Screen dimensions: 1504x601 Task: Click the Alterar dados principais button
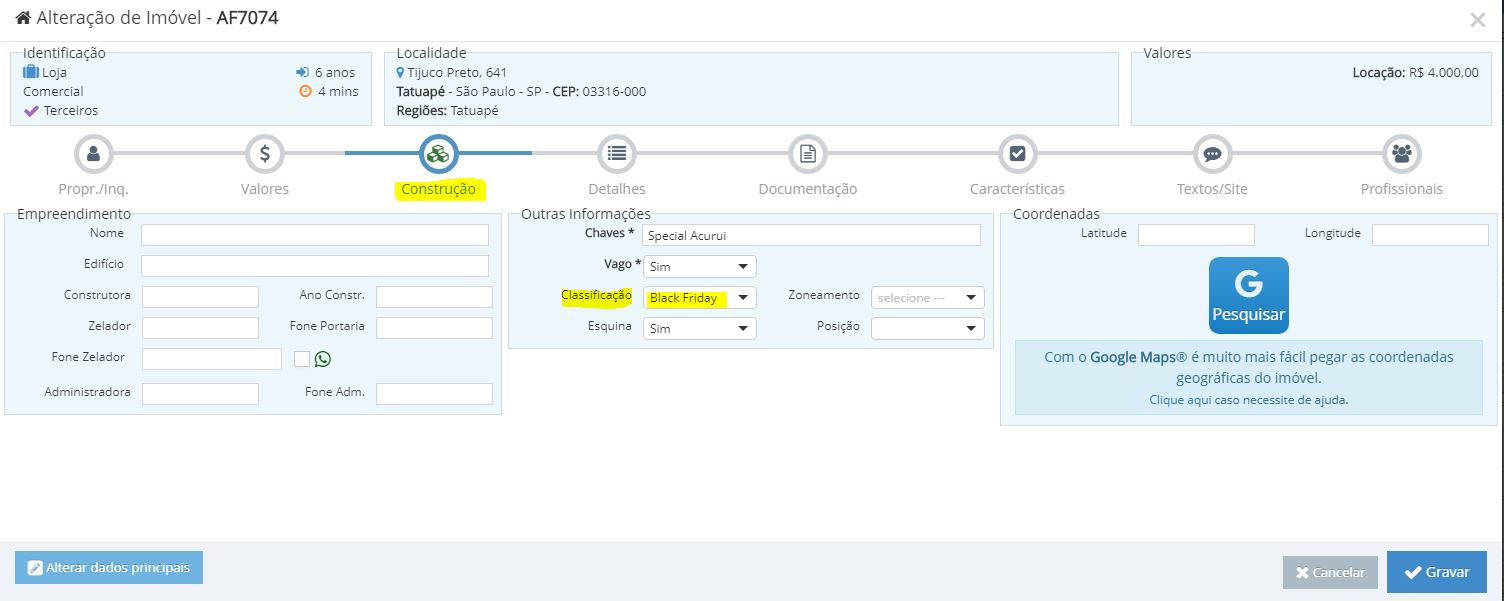click(109, 568)
